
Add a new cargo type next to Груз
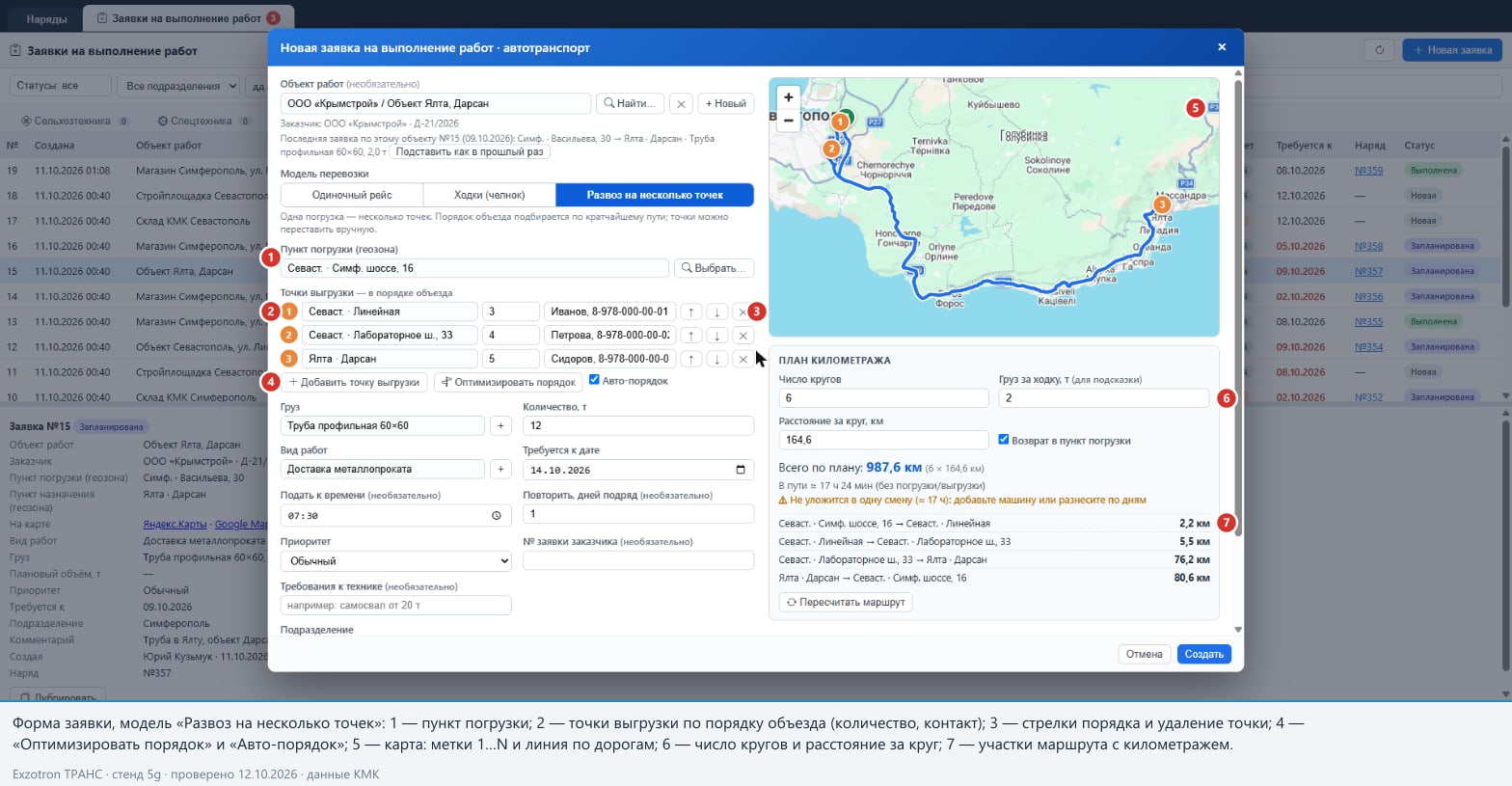[x=500, y=425]
